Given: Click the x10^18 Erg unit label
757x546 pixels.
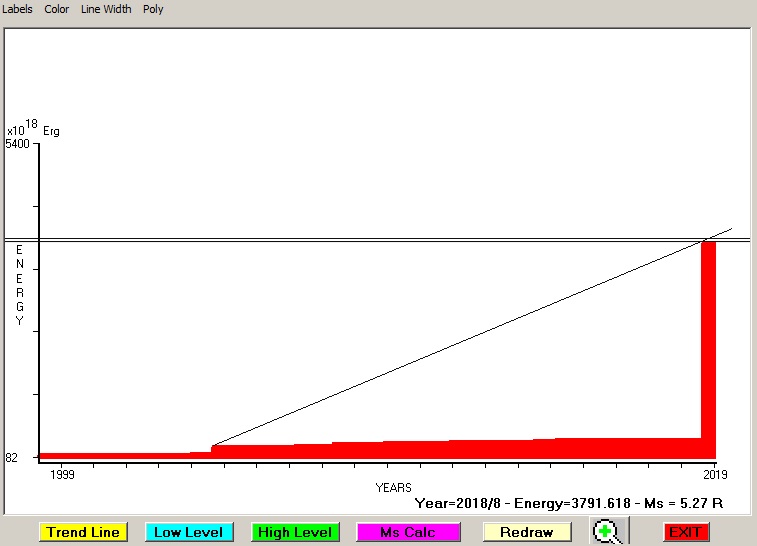Looking at the screenshot, I should [33, 129].
